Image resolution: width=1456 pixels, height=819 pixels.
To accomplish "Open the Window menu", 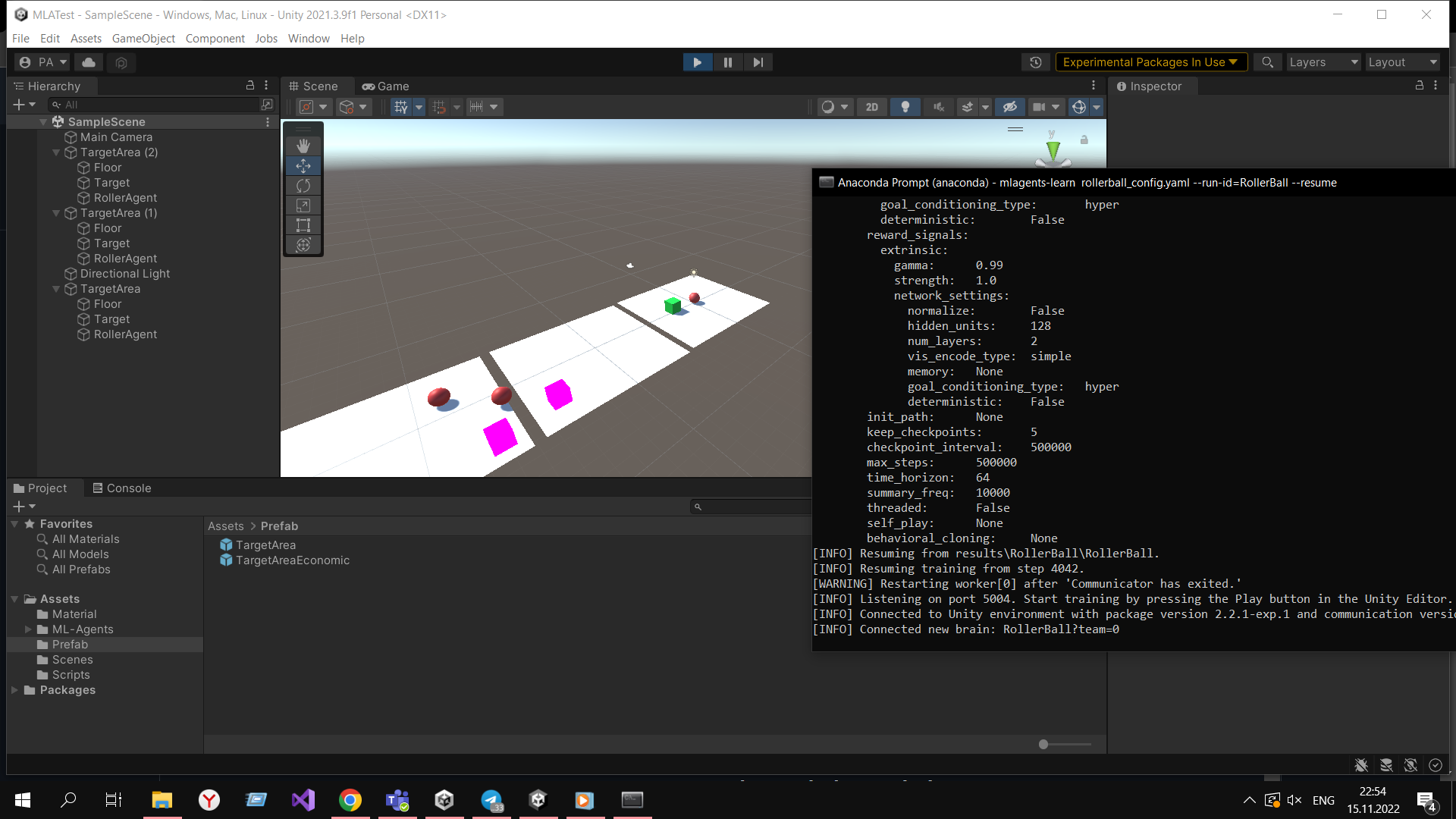I will tap(309, 38).
